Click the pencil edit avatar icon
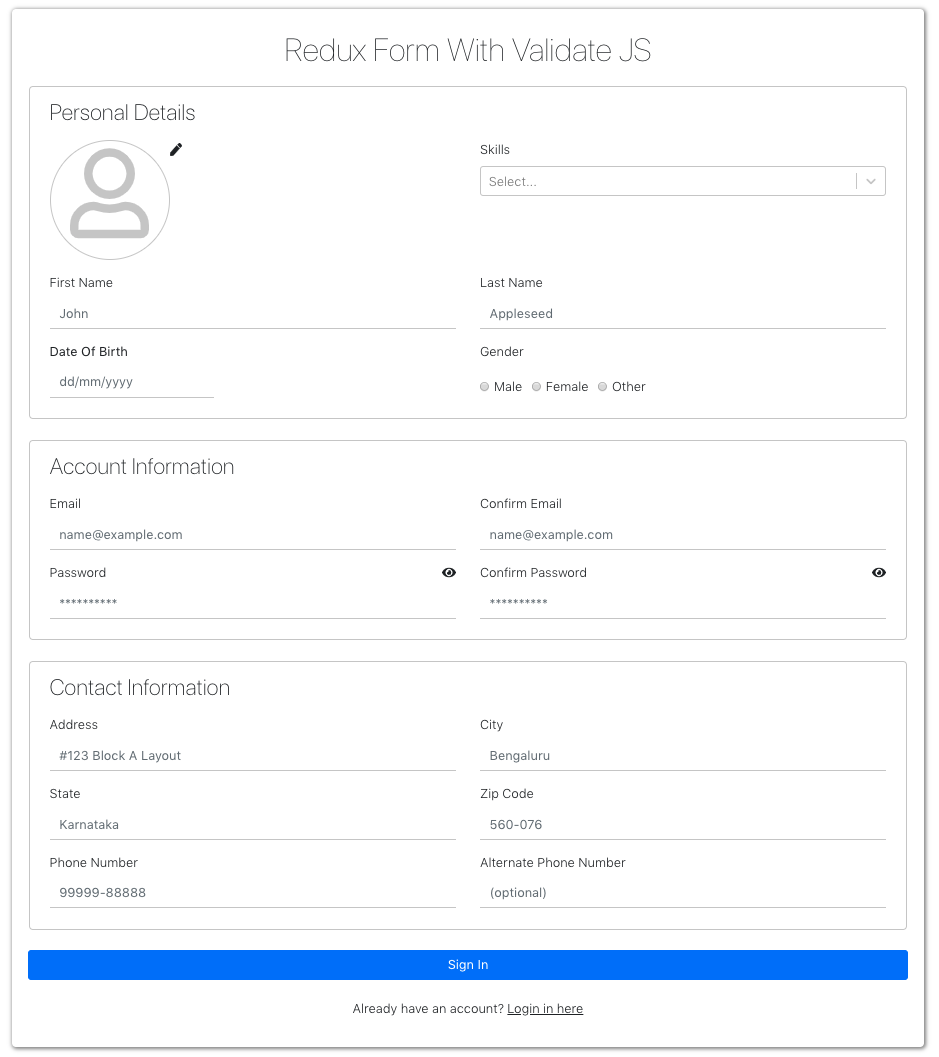939x1057 pixels. click(x=176, y=150)
